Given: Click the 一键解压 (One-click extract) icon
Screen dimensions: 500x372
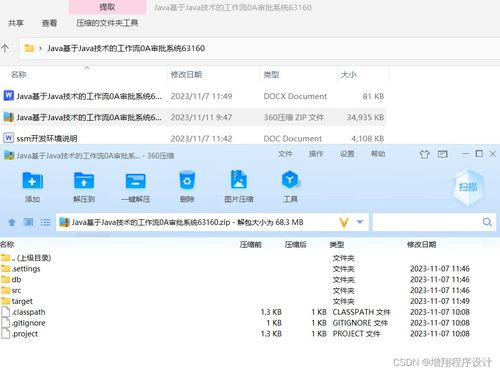Looking at the screenshot, I should point(136,181).
